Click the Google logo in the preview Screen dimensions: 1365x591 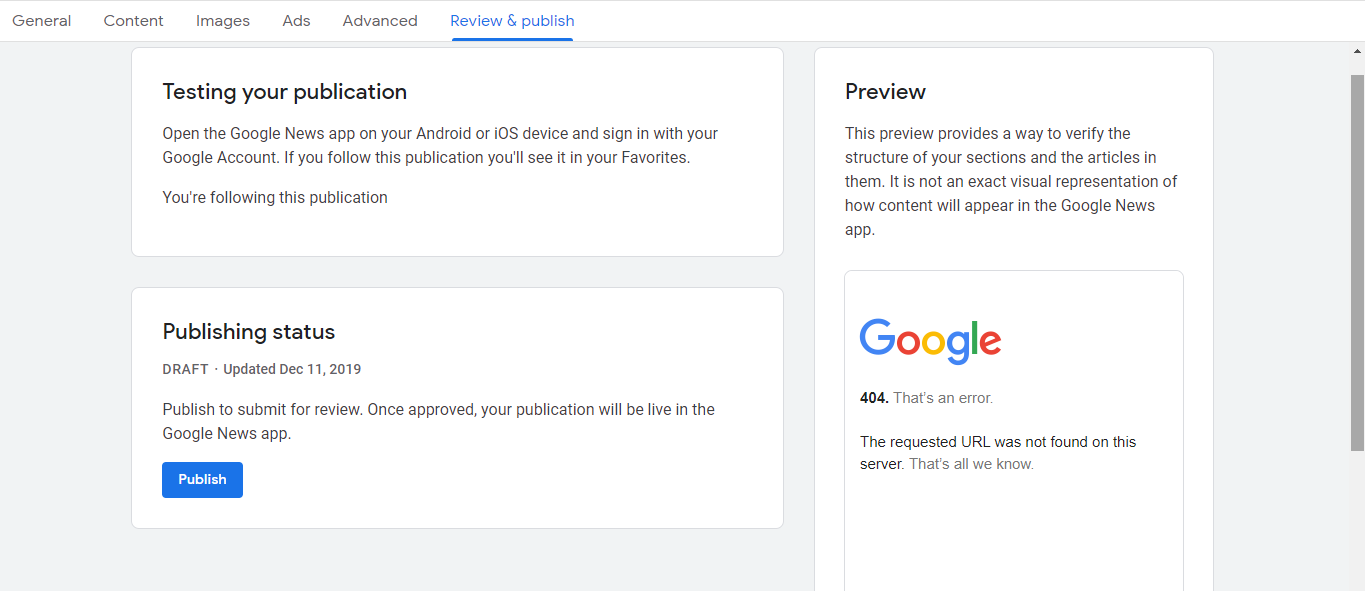pos(930,341)
